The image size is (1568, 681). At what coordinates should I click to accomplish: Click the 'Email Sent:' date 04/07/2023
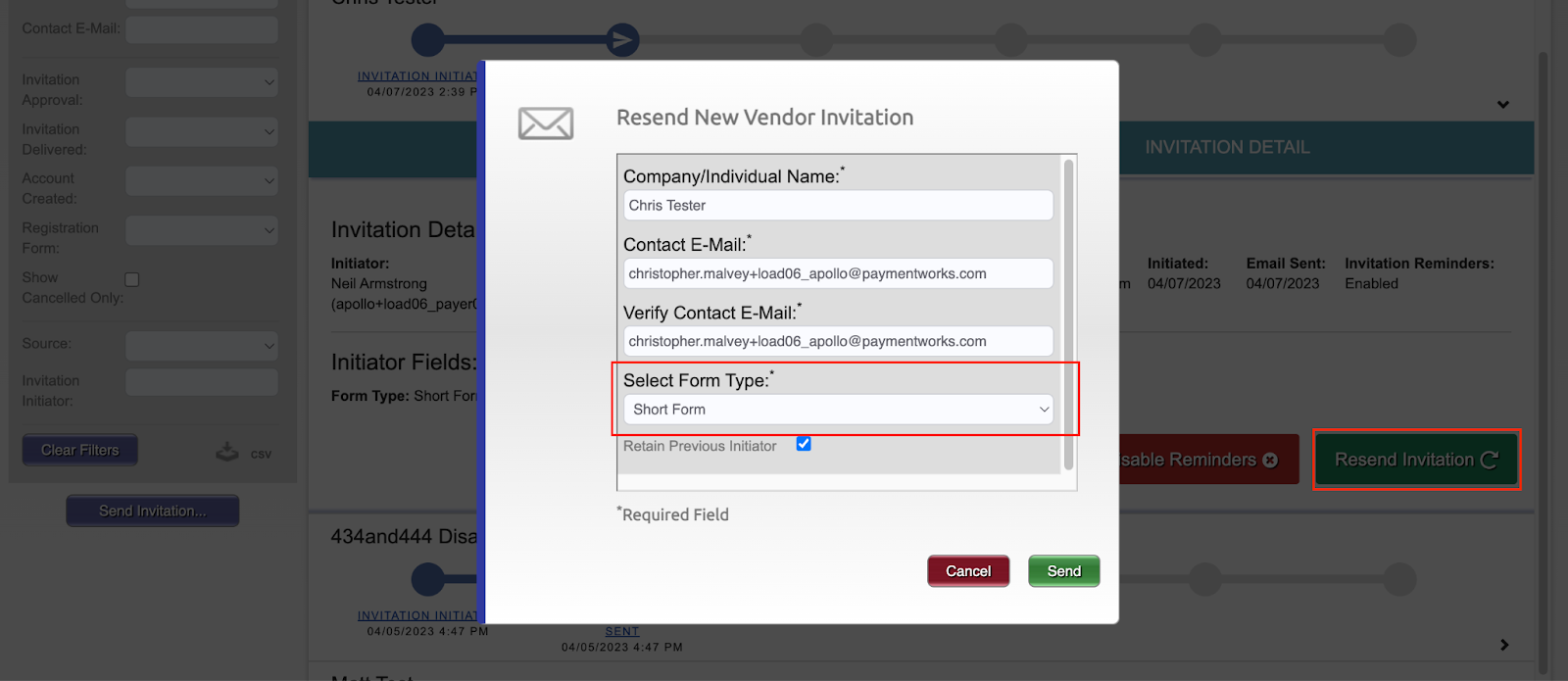point(1283,283)
